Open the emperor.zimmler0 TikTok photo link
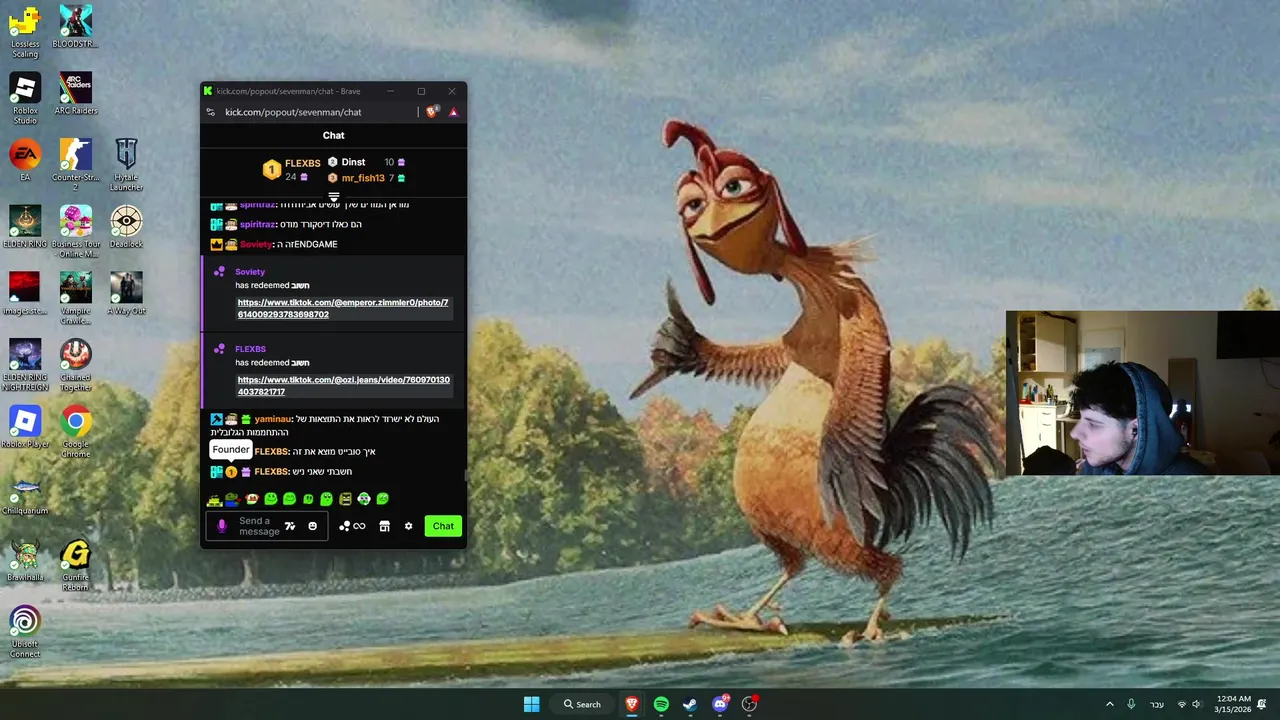Screen dimensions: 1280x720 click(x=343, y=308)
